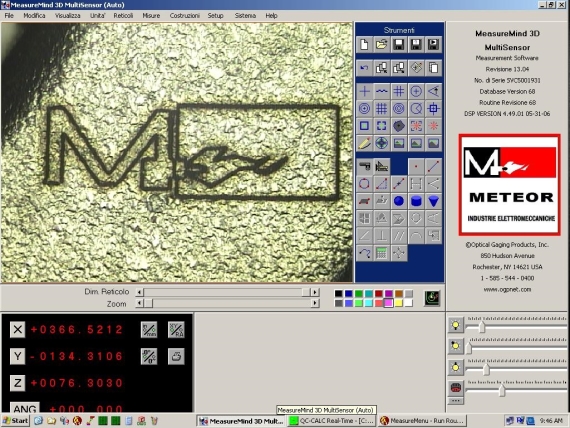Toggle the top lamp button beside first slider
The width and height of the screenshot is (570, 428).
(x=455, y=325)
